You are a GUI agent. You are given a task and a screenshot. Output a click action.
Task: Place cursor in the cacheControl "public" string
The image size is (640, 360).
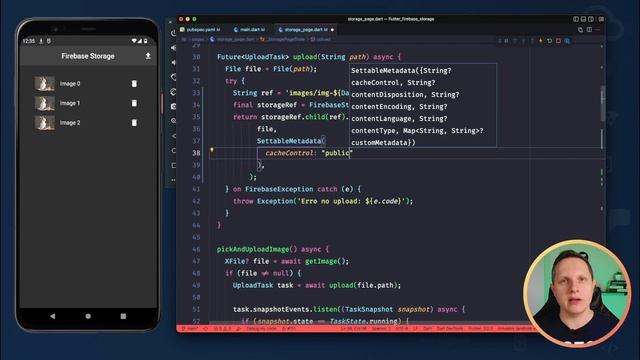point(336,153)
